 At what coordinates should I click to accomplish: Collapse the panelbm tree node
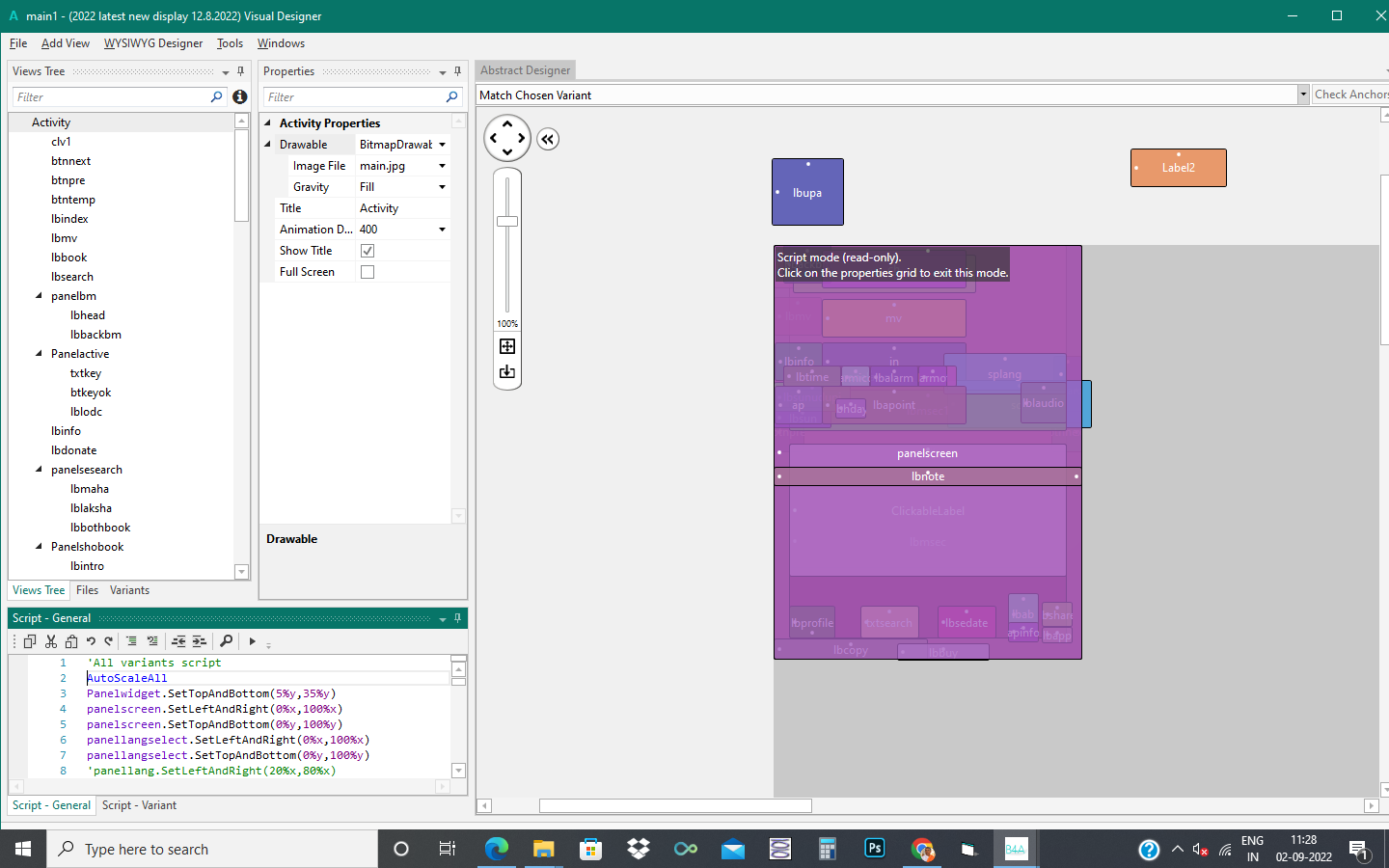[39, 296]
